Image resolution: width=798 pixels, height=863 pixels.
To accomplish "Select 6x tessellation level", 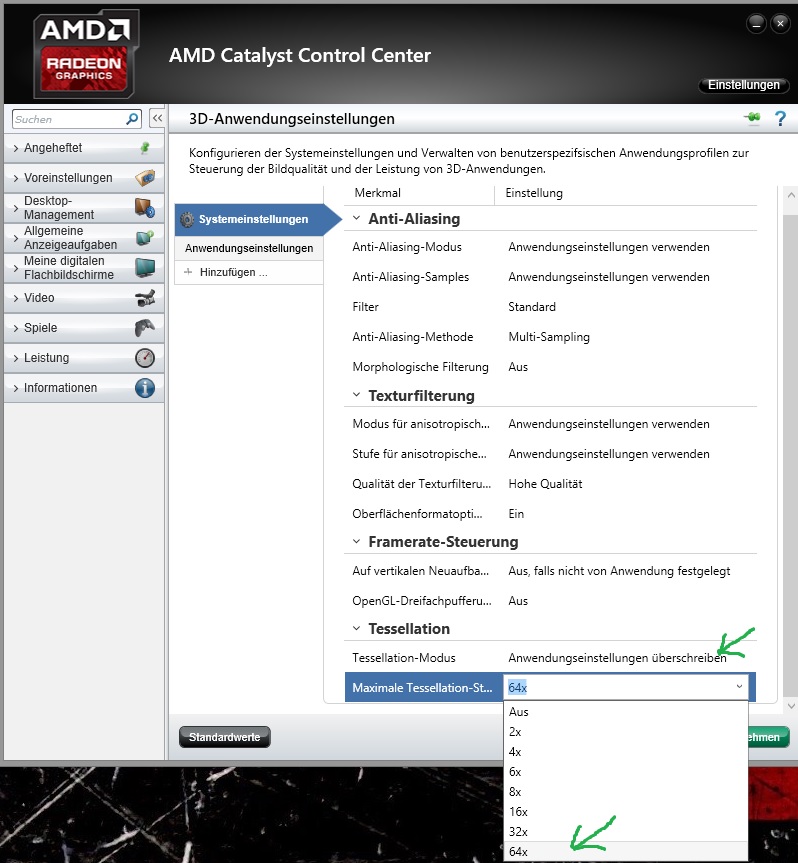I will point(626,772).
